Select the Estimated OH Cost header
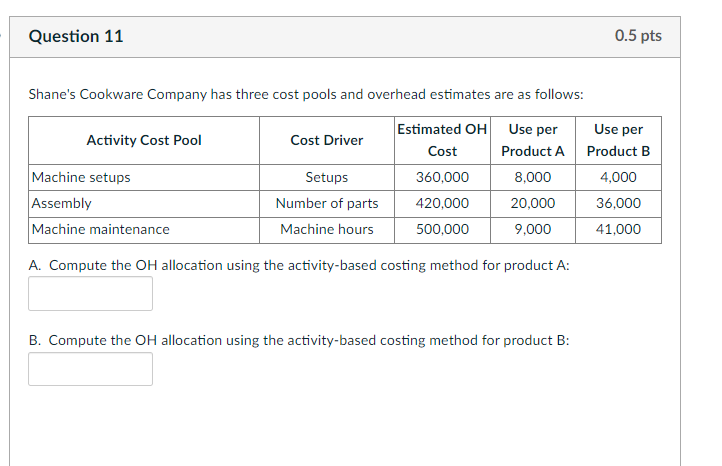722x466 pixels. click(x=442, y=140)
